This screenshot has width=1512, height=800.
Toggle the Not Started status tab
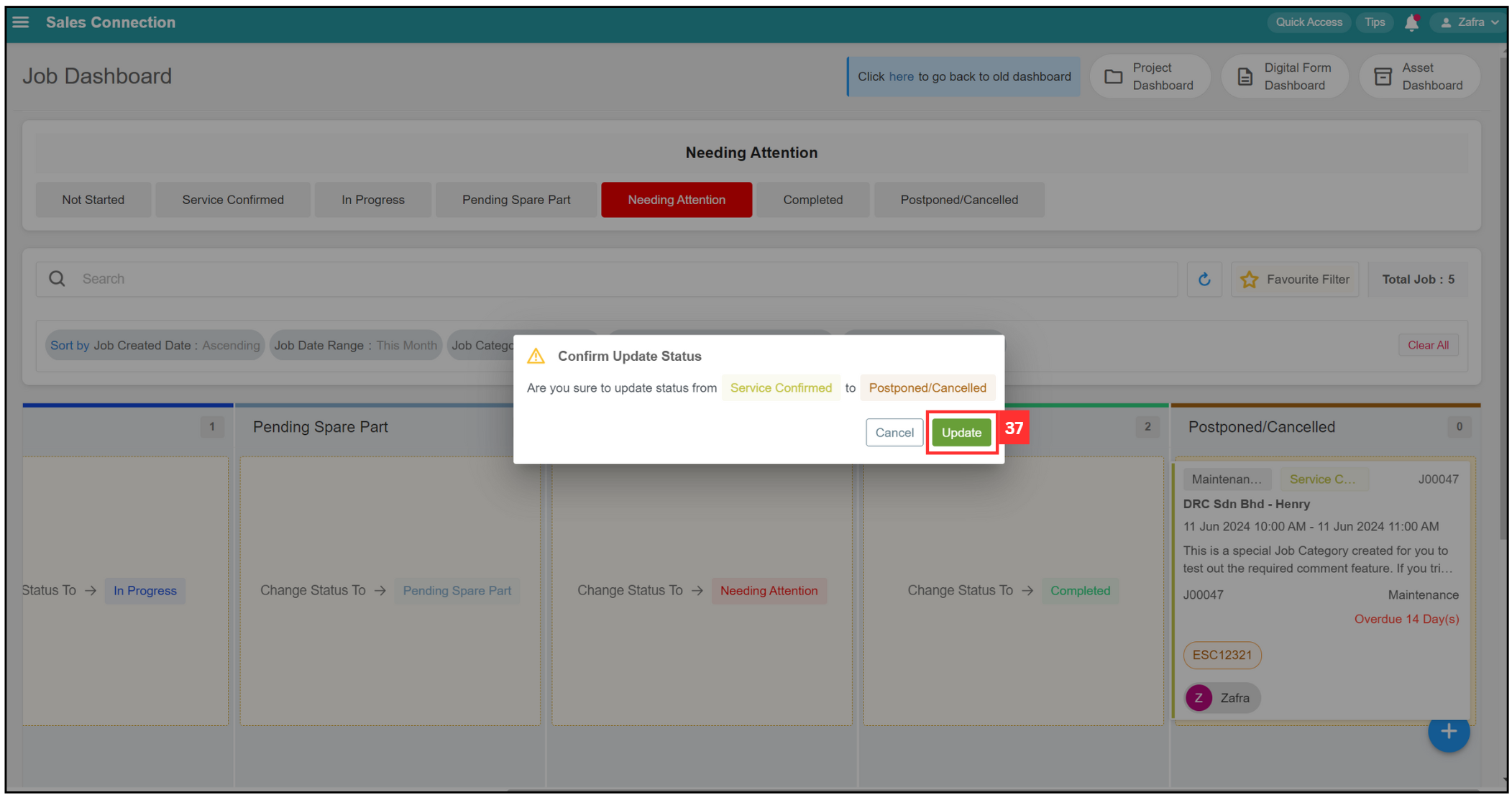[94, 200]
